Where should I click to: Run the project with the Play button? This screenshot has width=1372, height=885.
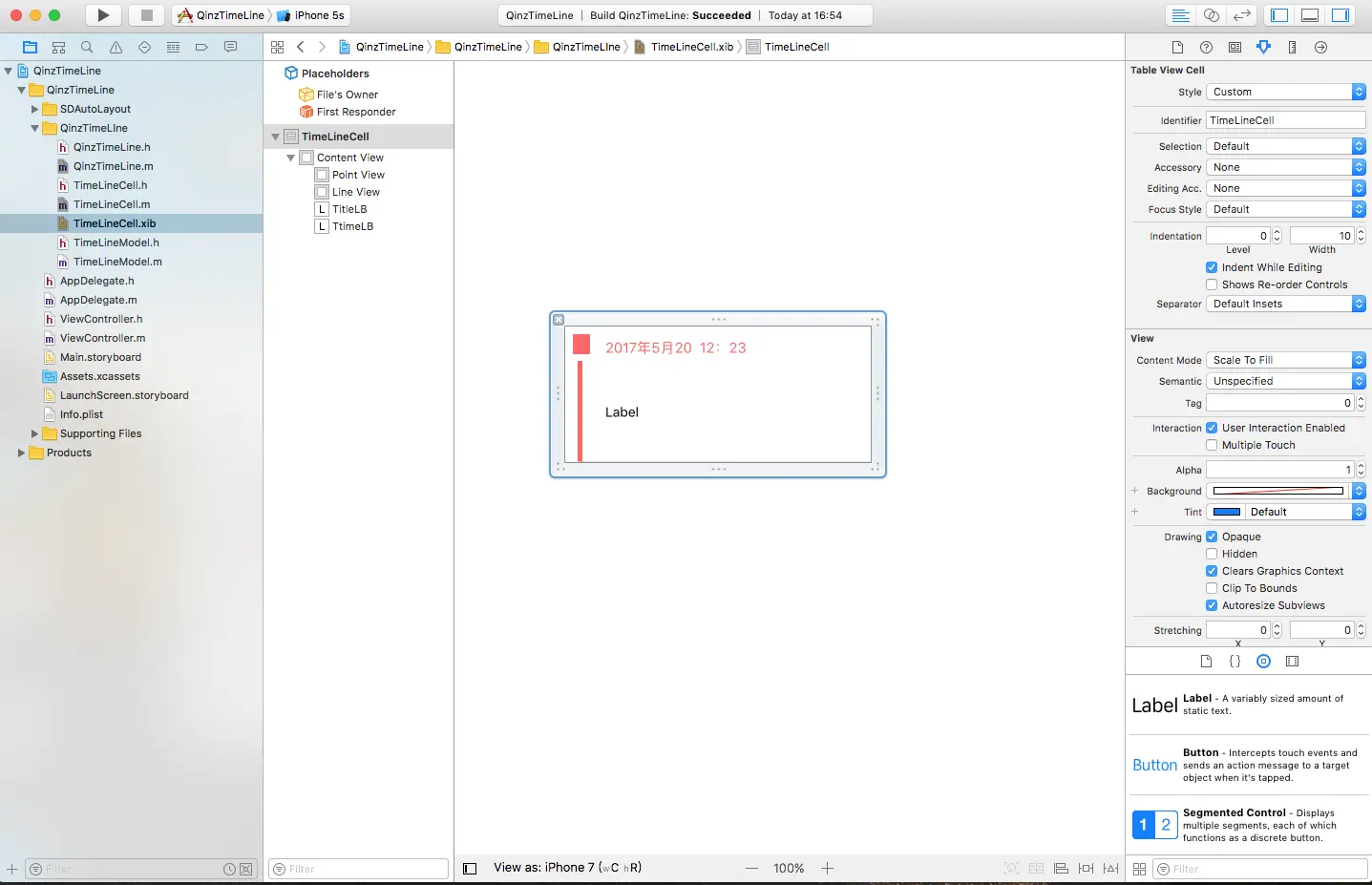pyautogui.click(x=103, y=15)
